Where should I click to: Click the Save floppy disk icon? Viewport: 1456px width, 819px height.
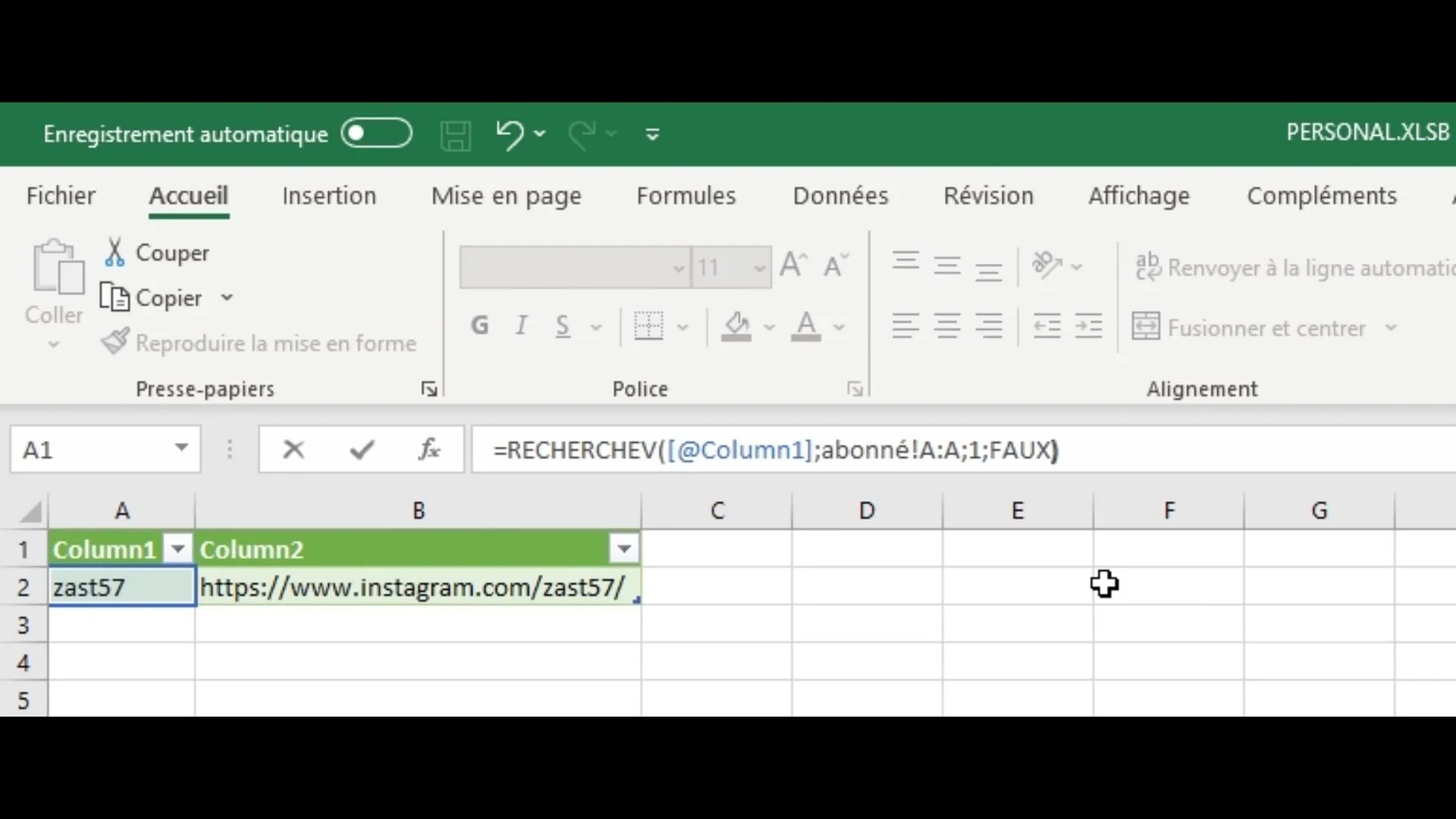coord(455,136)
